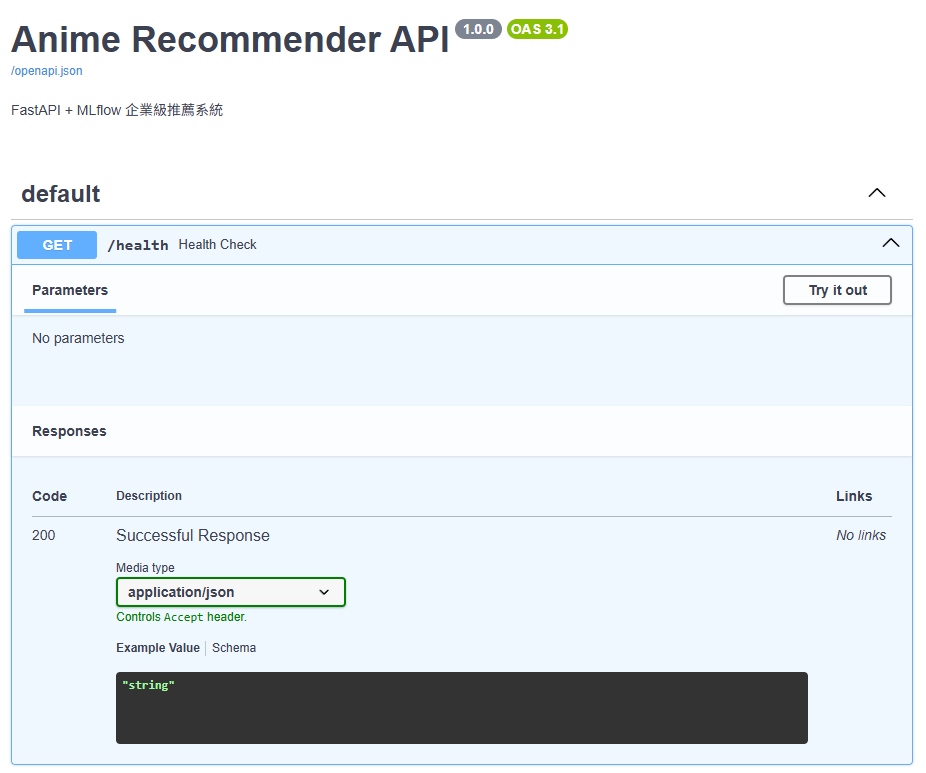This screenshot has height=773, width=926.
Task: Click the Anime Recommender API title
Action: [230, 40]
